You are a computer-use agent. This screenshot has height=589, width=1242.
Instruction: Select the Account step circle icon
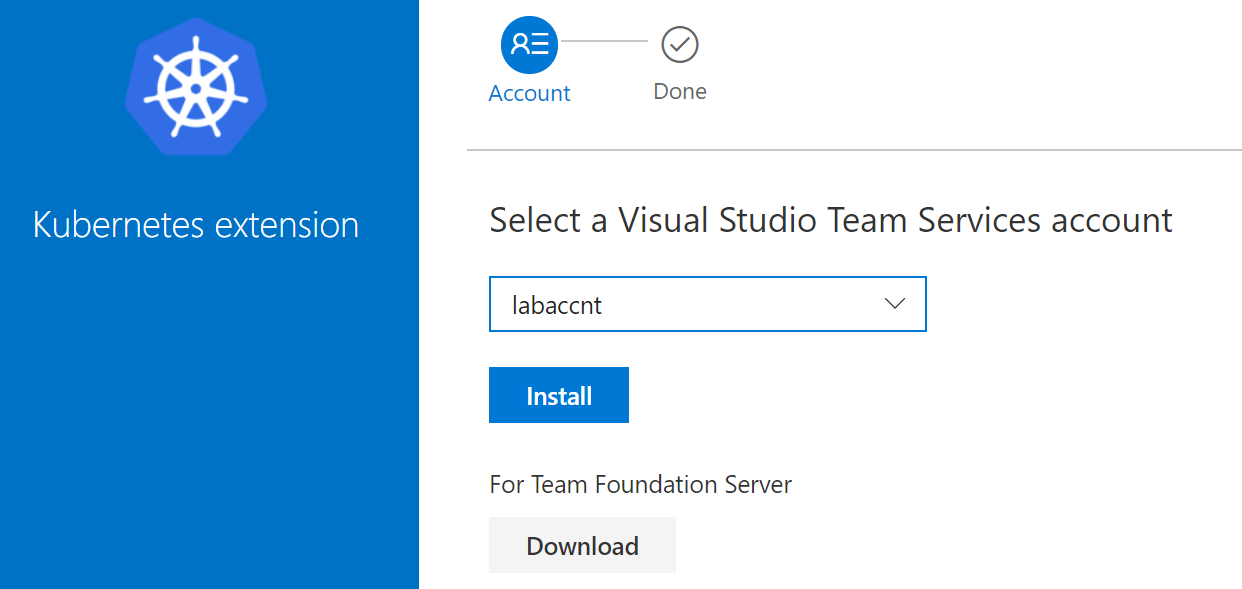pyautogui.click(x=529, y=44)
